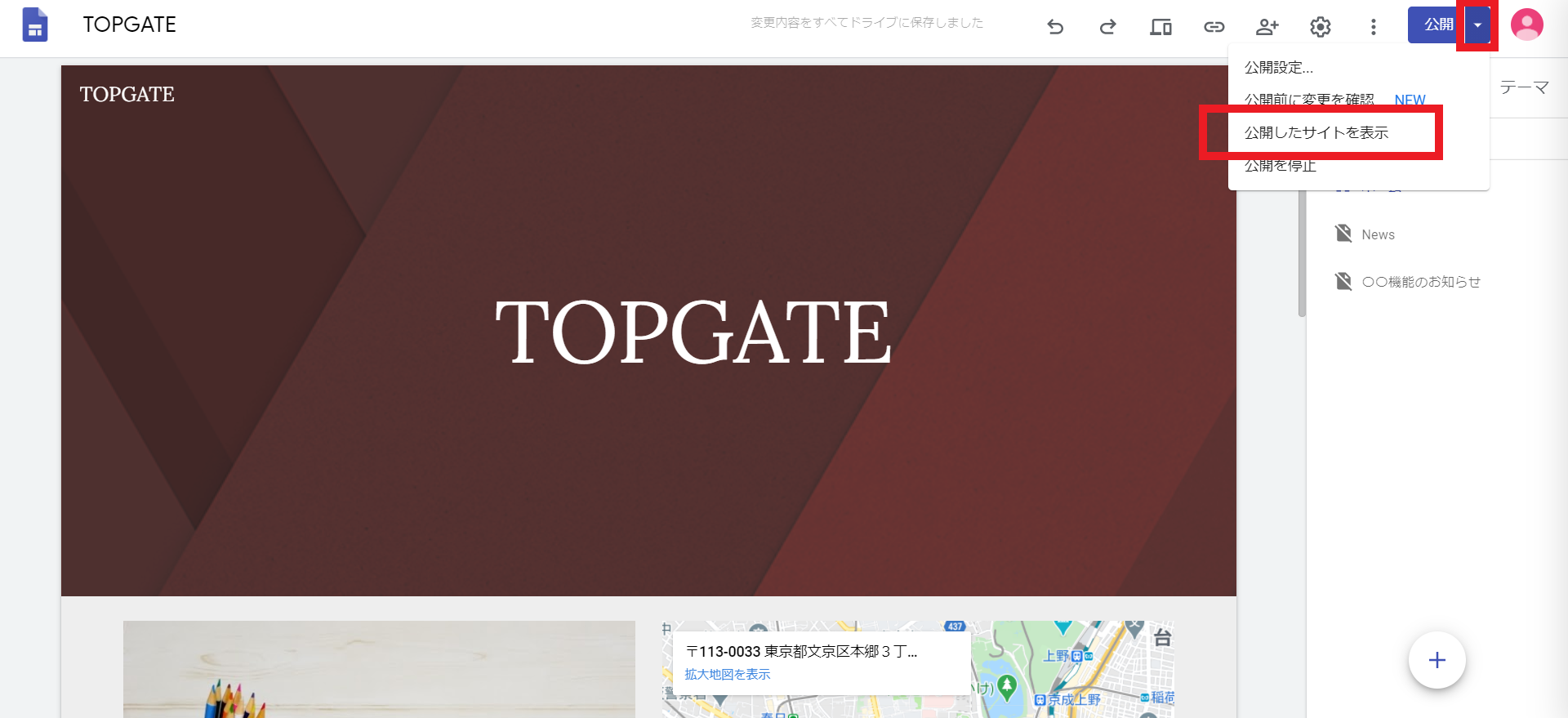The image size is (1568, 718).
Task: Click the 〒113-0033 address text on map
Action: 801,651
